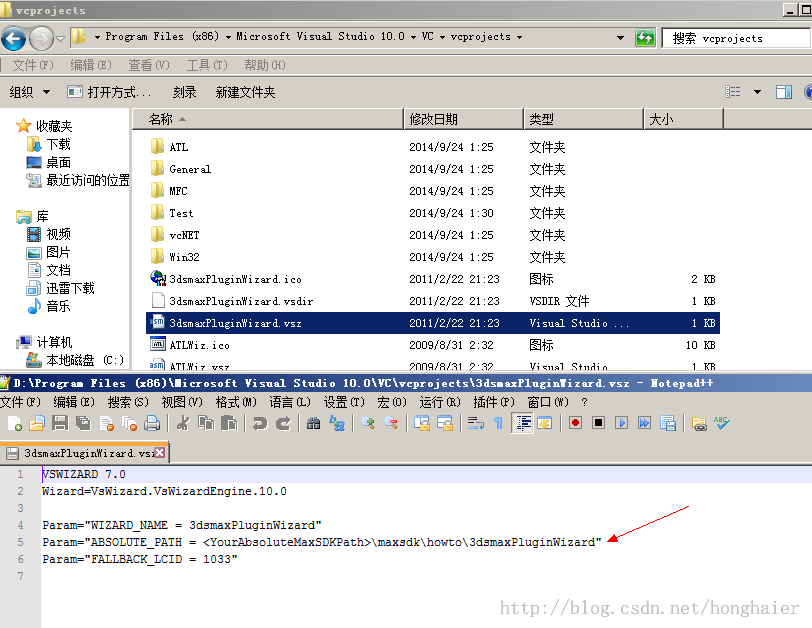Screen dimensions: 812x628
Task: Toggle word wrap in Notepad++ toolbar
Action: pyautogui.click(x=475, y=423)
